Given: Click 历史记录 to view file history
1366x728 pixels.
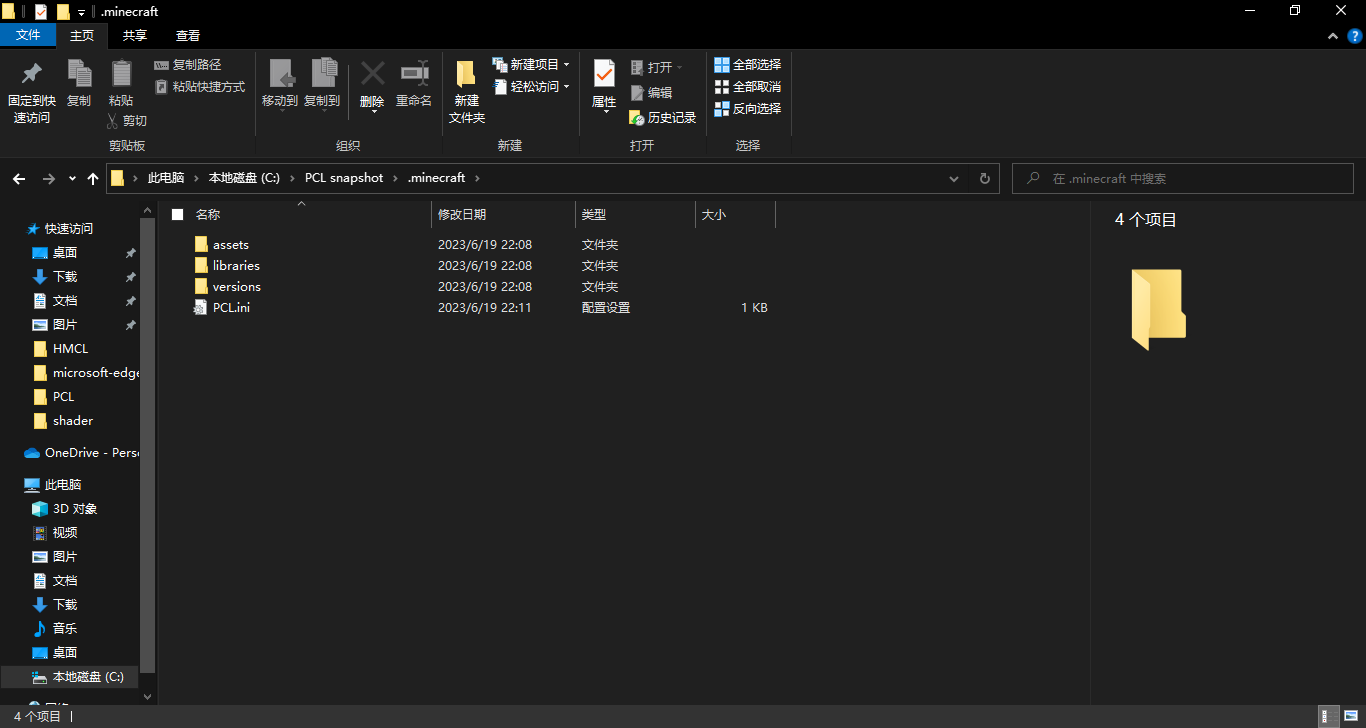Looking at the screenshot, I should (662, 116).
